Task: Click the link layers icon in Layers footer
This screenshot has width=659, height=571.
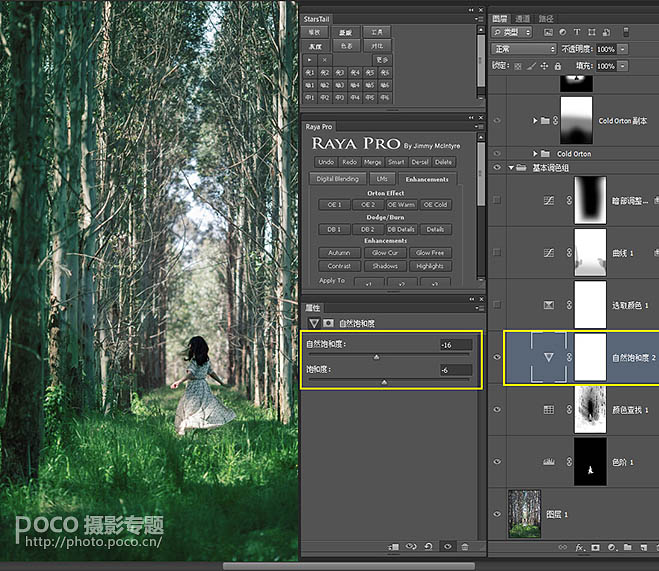Action: pos(562,547)
